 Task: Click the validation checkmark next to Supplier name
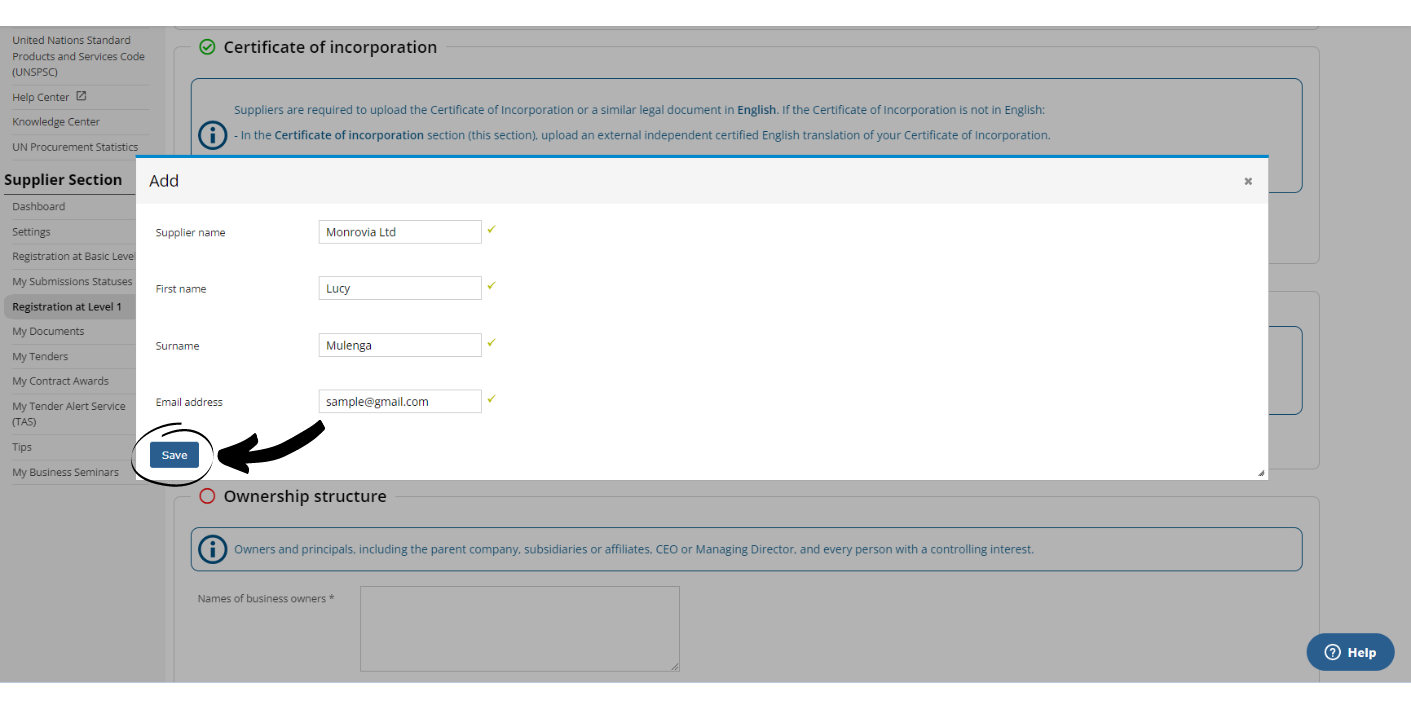pos(491,230)
